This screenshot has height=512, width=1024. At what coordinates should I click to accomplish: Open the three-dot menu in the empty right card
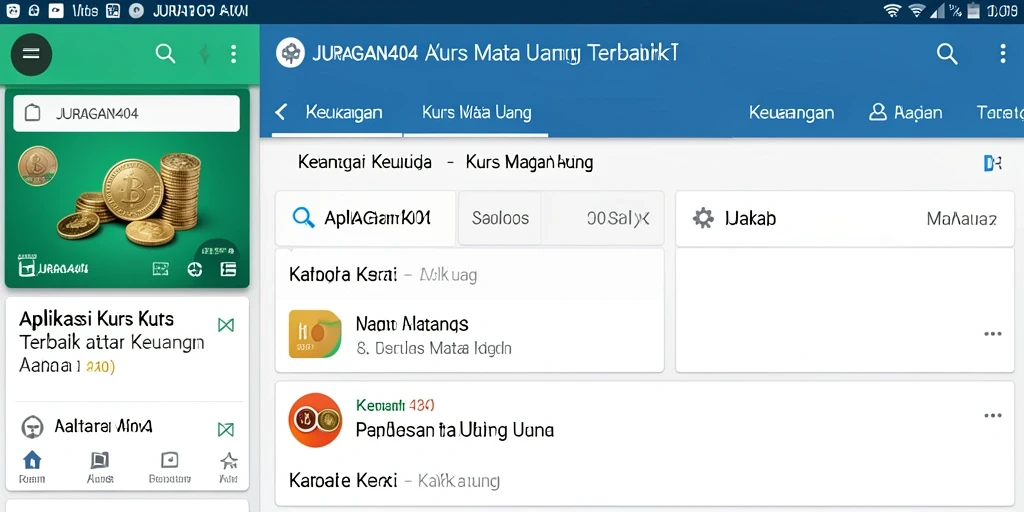993,334
